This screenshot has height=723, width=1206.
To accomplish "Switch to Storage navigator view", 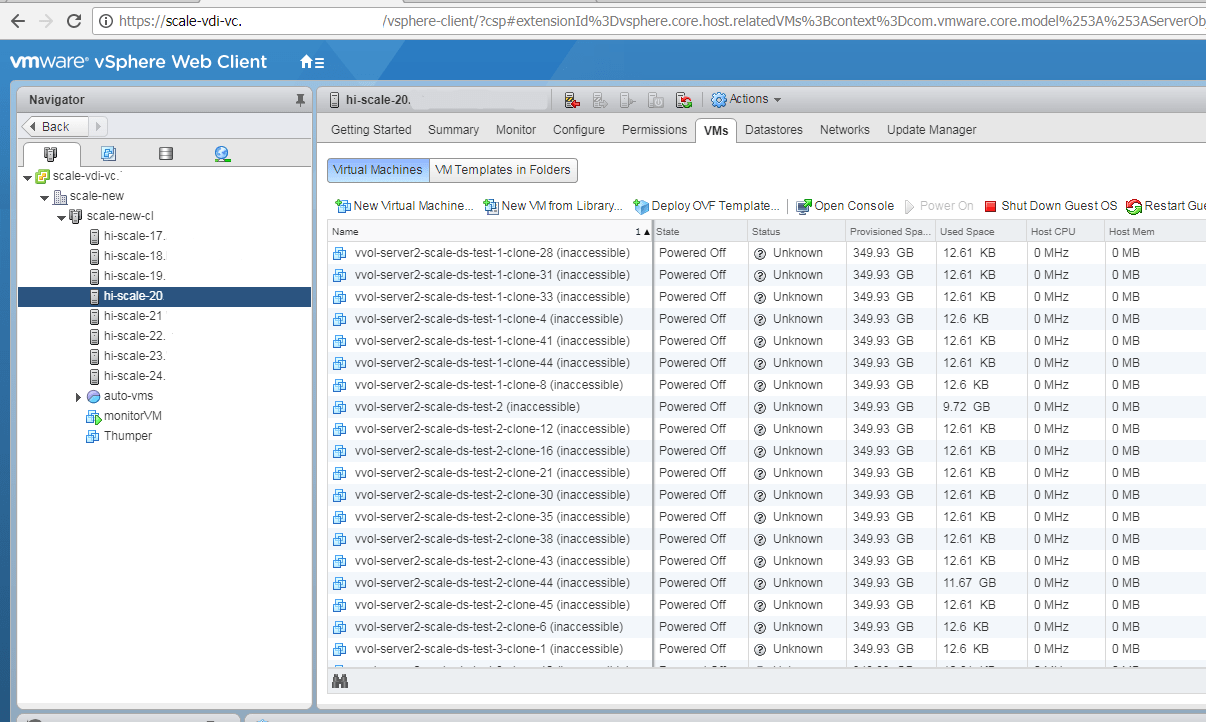I will pyautogui.click(x=166, y=154).
